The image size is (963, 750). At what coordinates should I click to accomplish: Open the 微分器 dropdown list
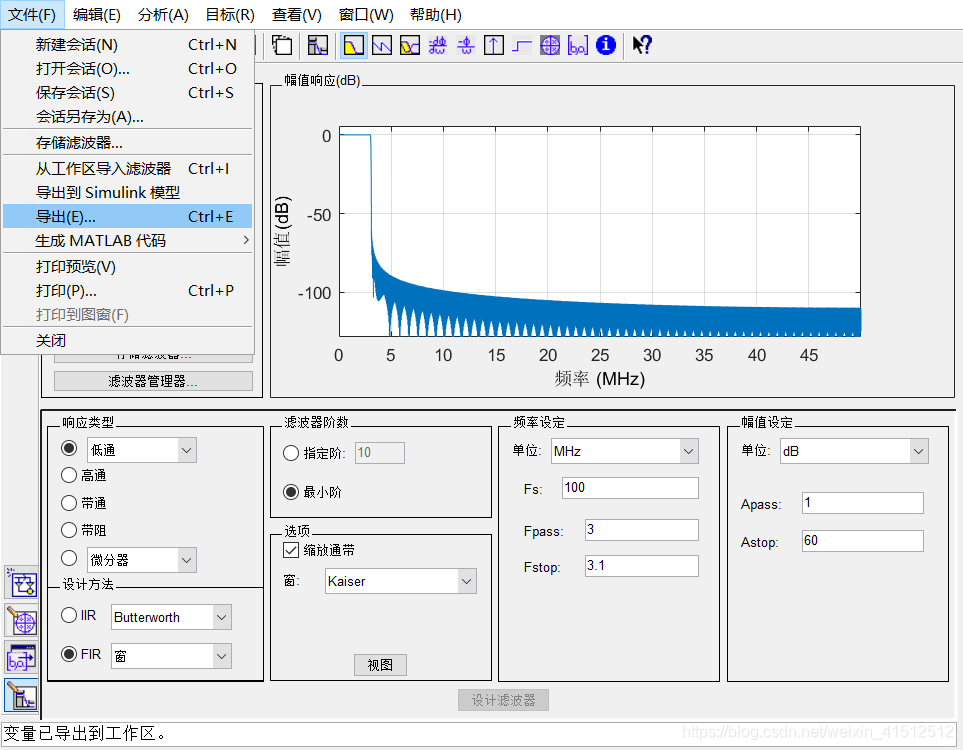tap(142, 560)
